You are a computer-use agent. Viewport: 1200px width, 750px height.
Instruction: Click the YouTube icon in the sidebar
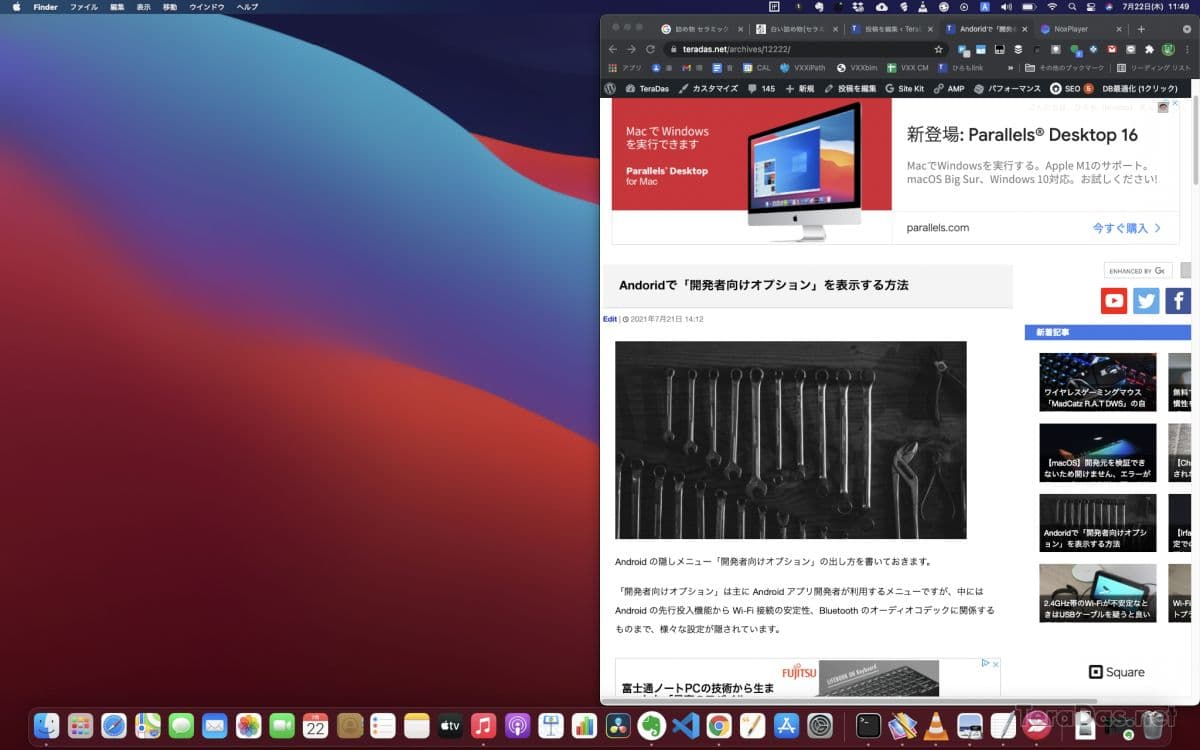pos(1114,300)
